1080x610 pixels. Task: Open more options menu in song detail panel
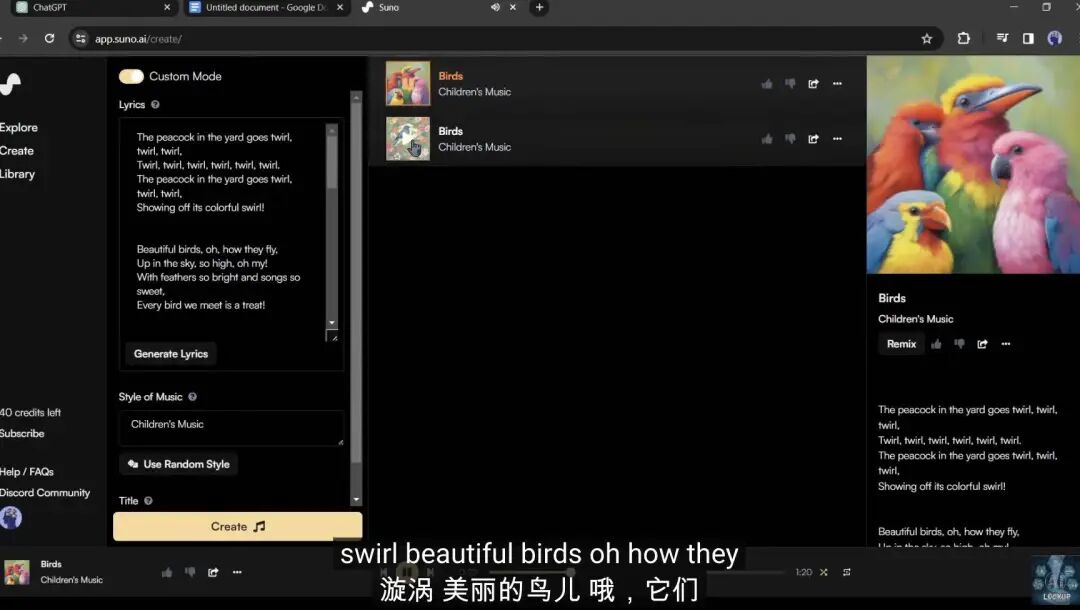(x=1006, y=344)
